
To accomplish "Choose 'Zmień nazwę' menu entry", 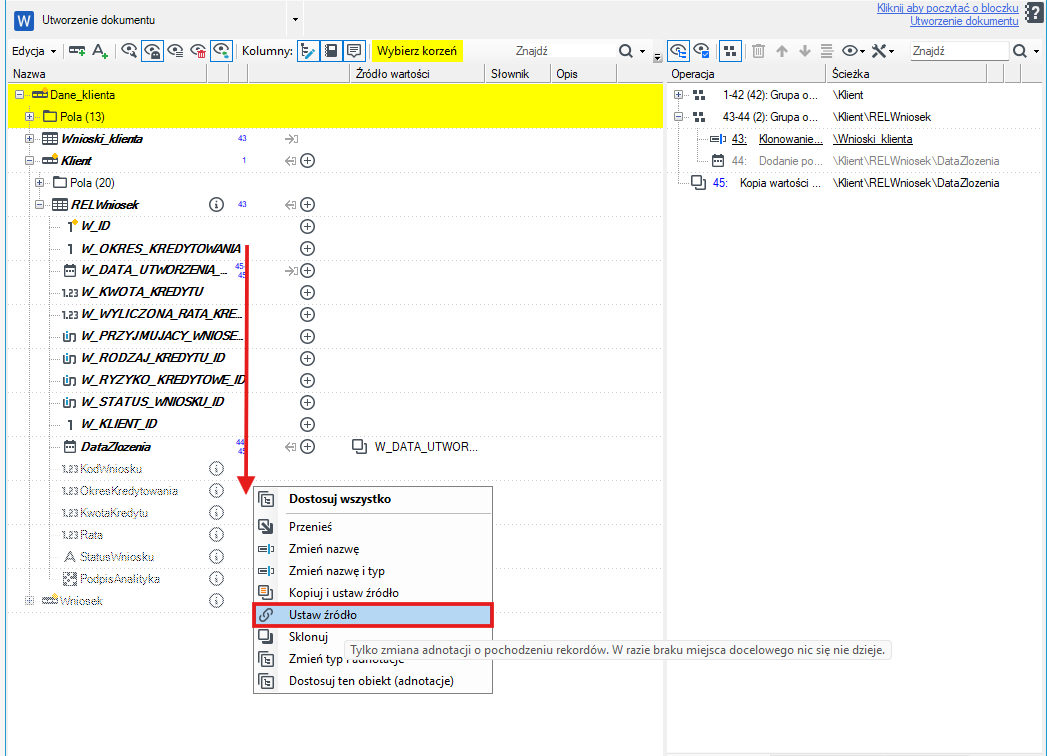I will (373, 549).
